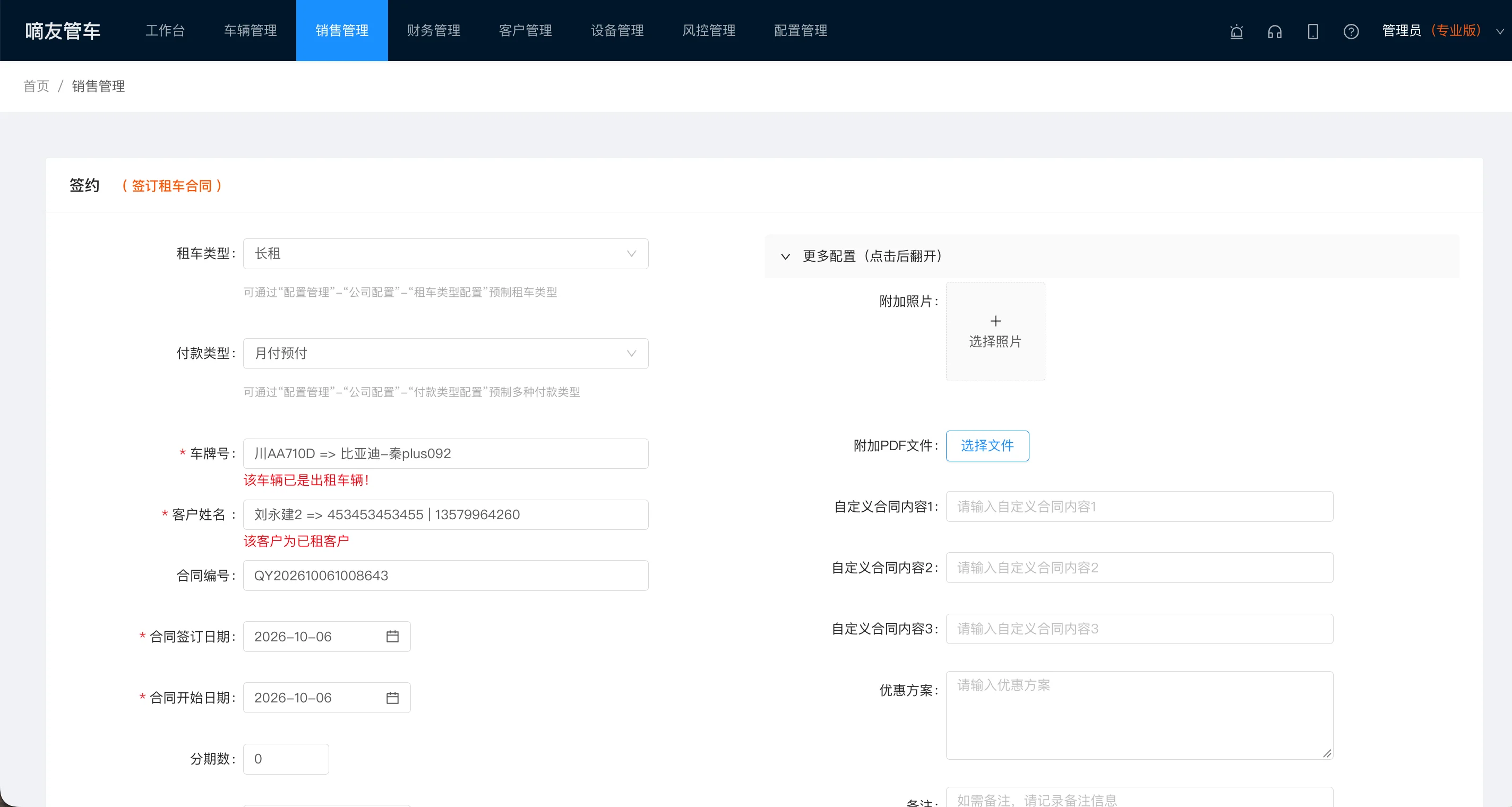Click the 优惠方案 text area

1139,716
